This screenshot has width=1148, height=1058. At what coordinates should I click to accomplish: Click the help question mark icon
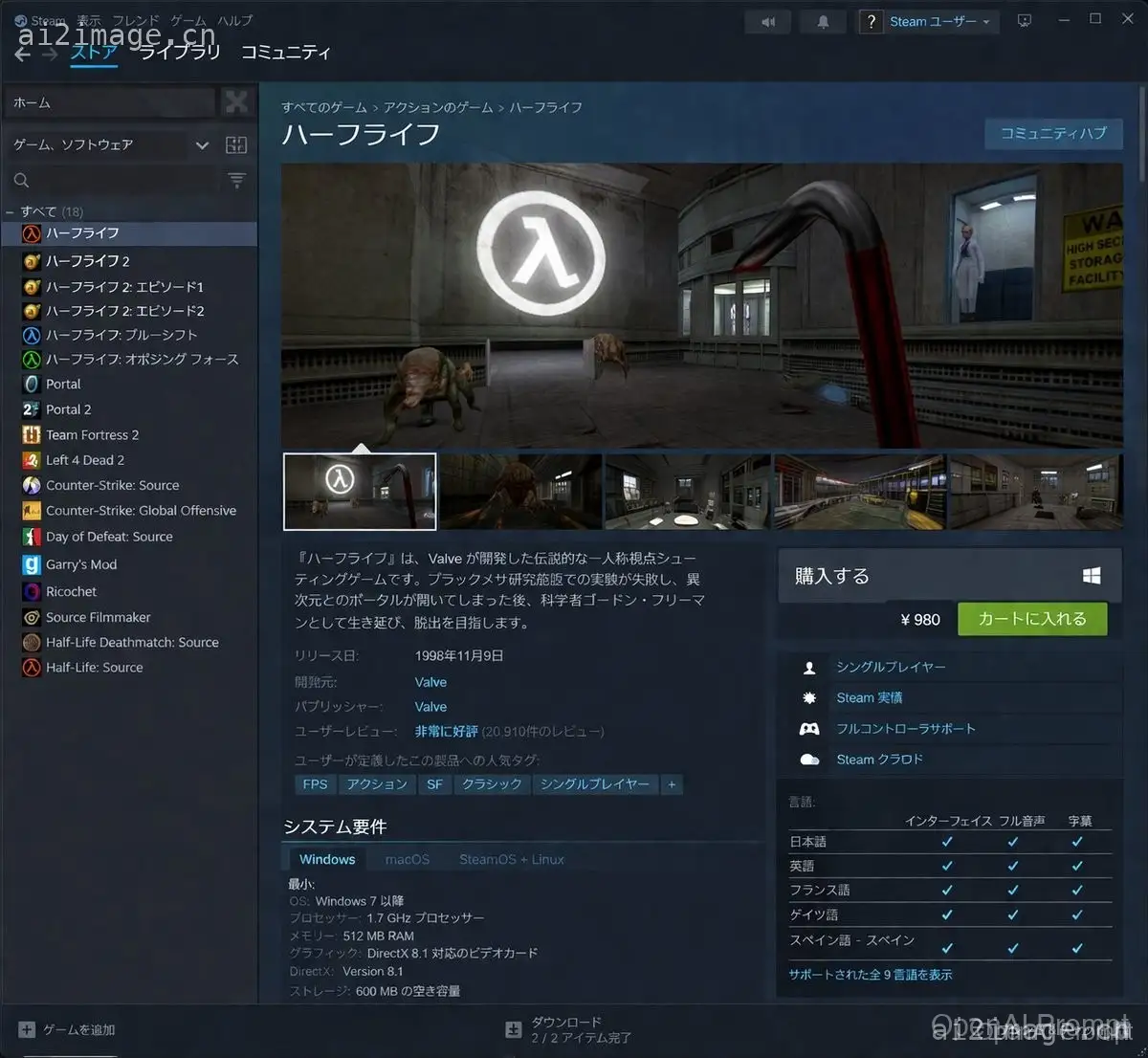click(871, 22)
